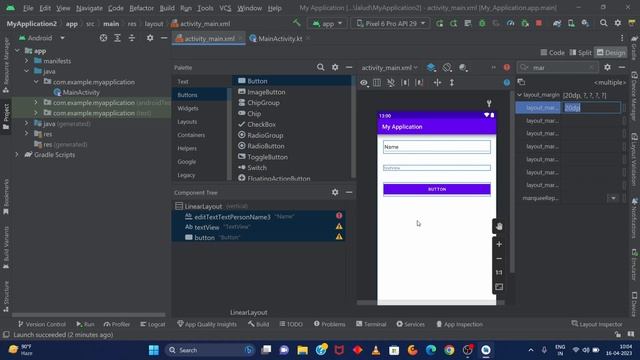Click Collapse All in Project panel

point(131,38)
